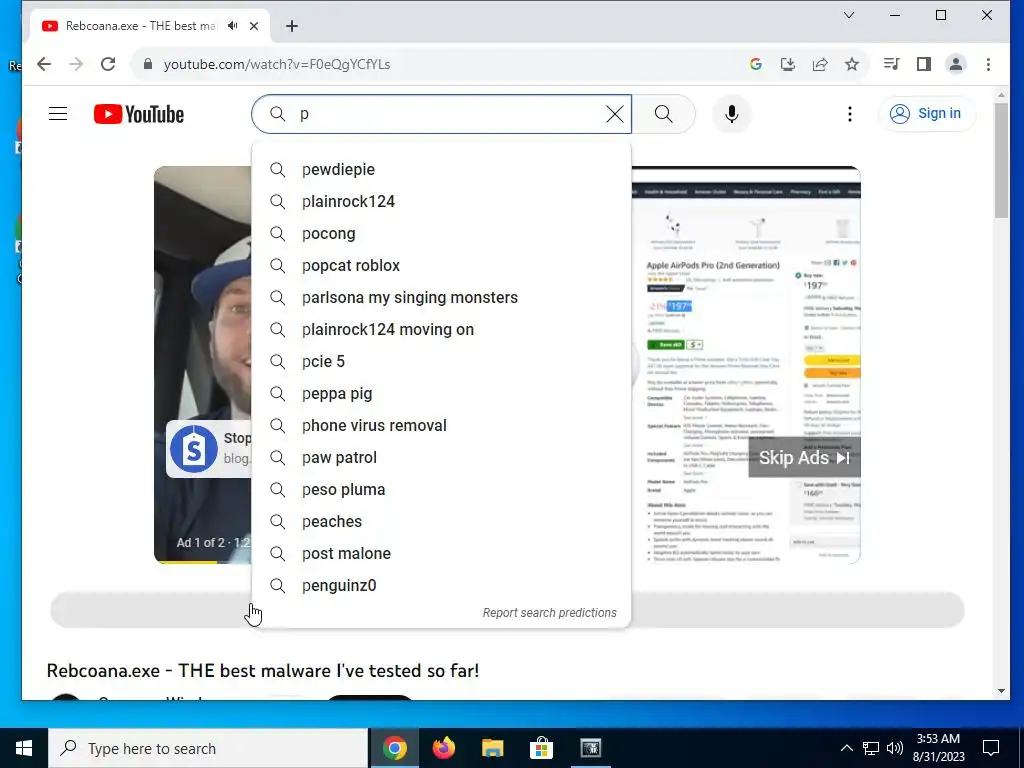Open Chrome from the taskbar
The width and height of the screenshot is (1024, 768).
(394, 748)
